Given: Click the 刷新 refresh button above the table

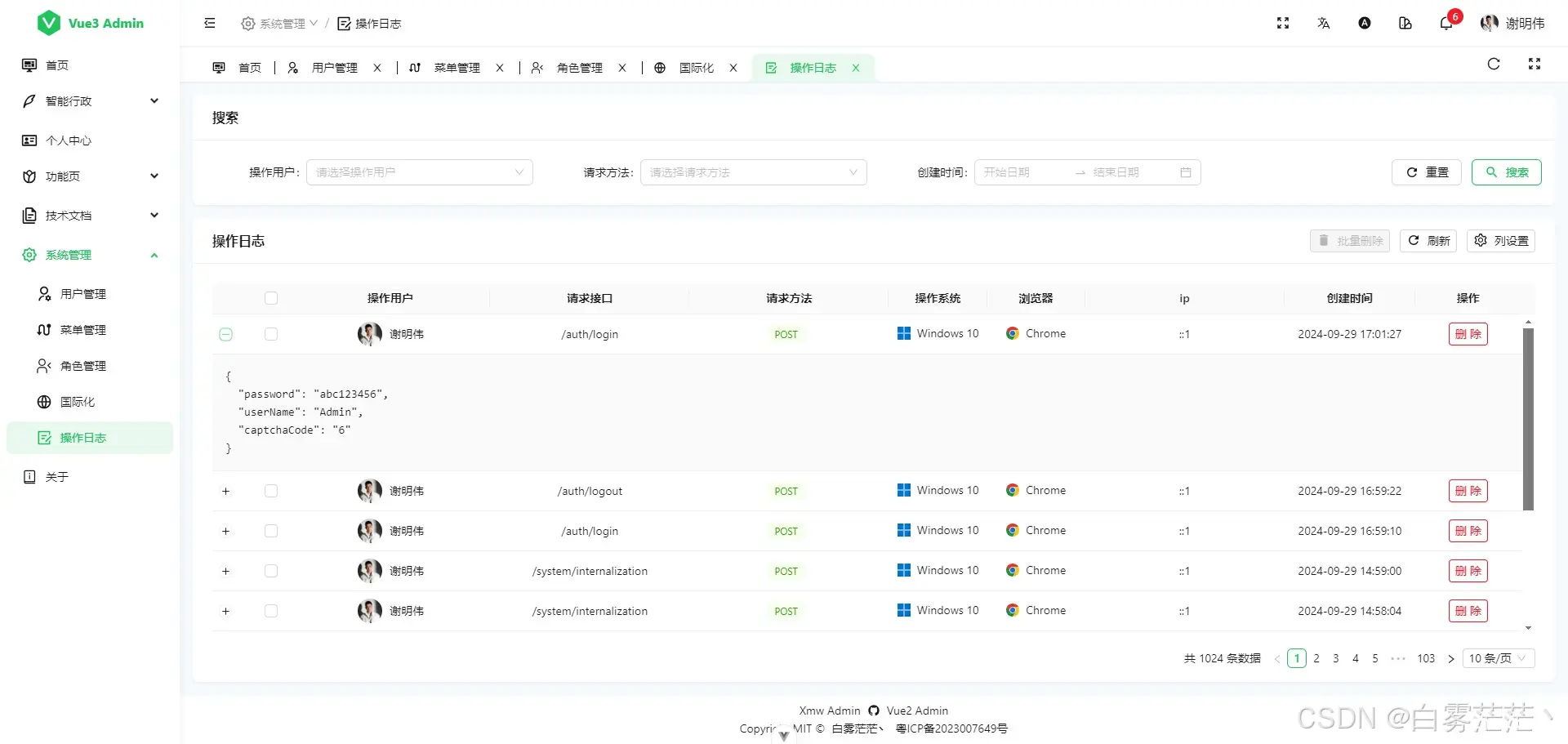Looking at the screenshot, I should pos(1428,241).
